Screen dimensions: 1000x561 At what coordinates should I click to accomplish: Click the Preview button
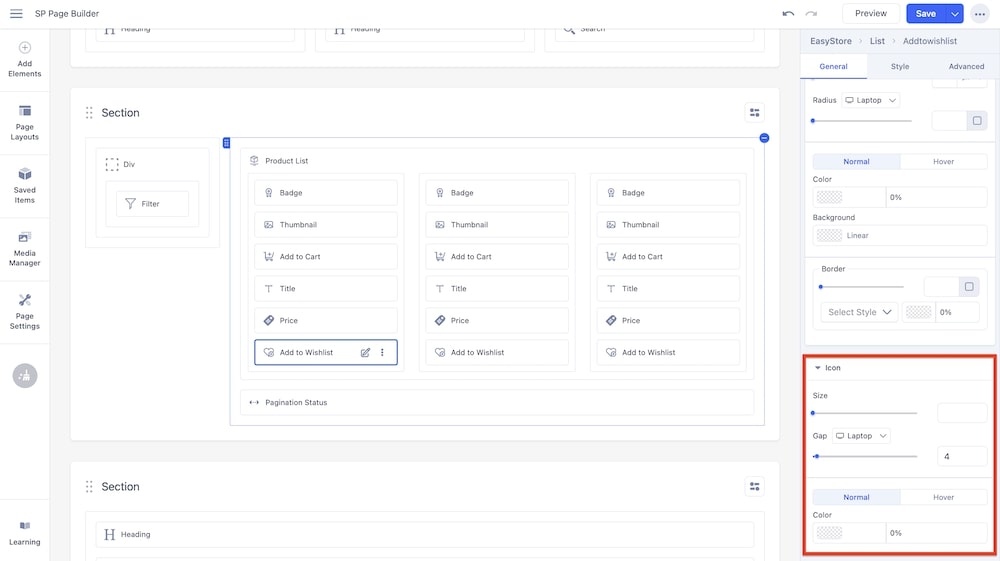coord(870,14)
